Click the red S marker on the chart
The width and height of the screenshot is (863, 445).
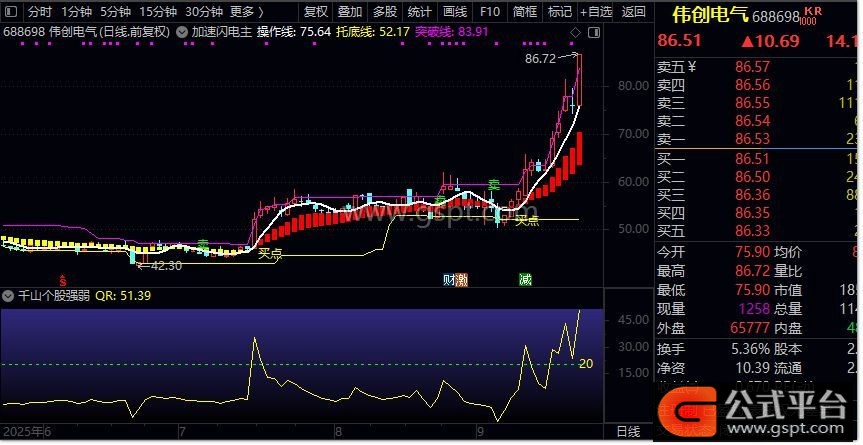[62, 280]
